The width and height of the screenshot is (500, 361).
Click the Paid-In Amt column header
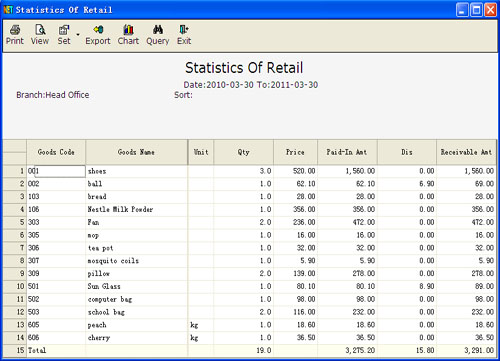pyautogui.click(x=347, y=152)
